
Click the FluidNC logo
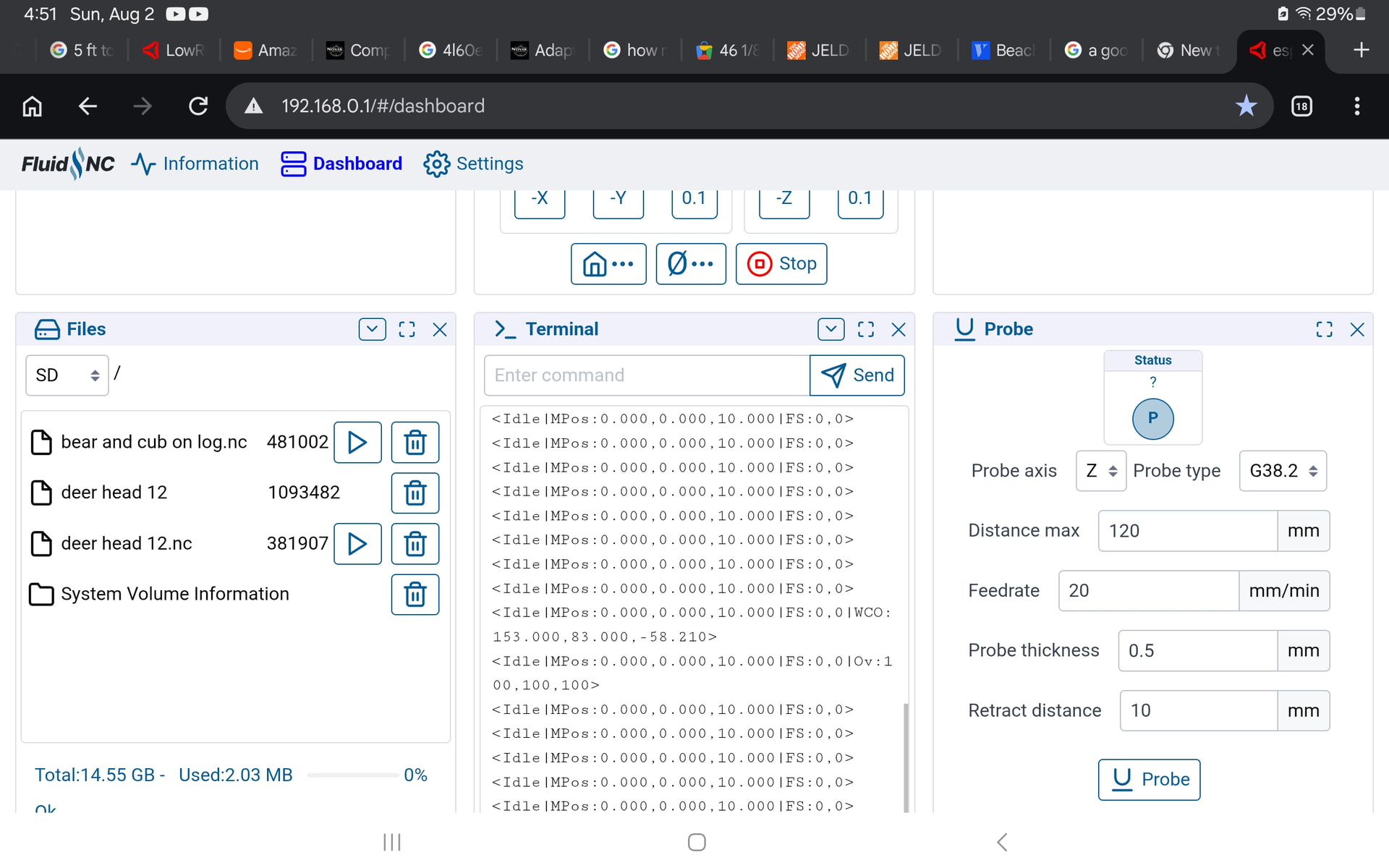[x=68, y=164]
